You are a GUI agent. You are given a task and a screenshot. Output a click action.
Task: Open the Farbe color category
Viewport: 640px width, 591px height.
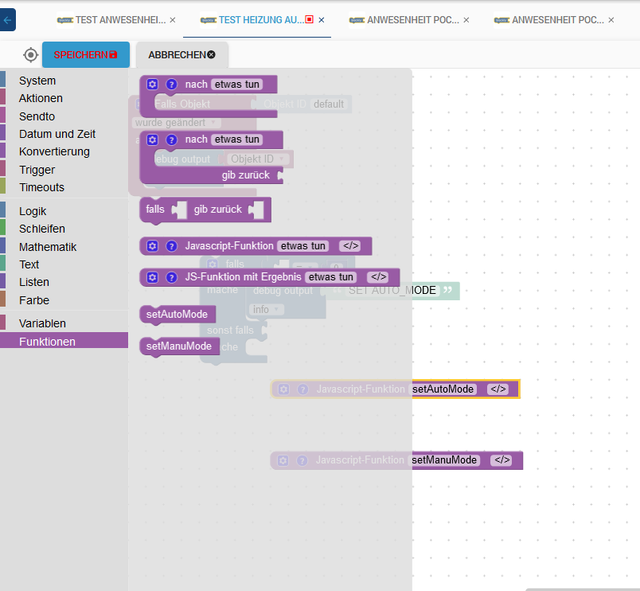tap(34, 300)
